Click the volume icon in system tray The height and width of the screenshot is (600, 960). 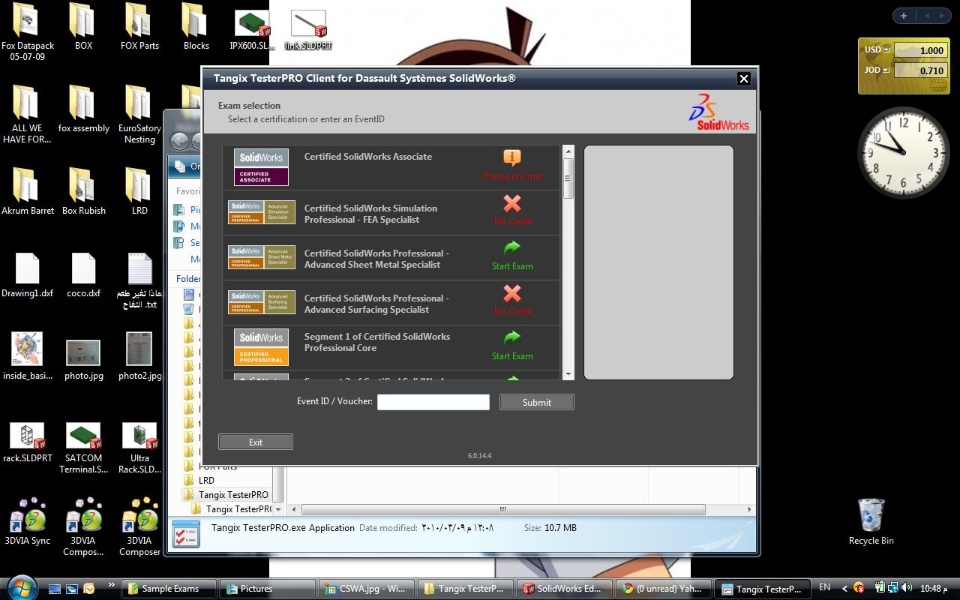click(907, 588)
